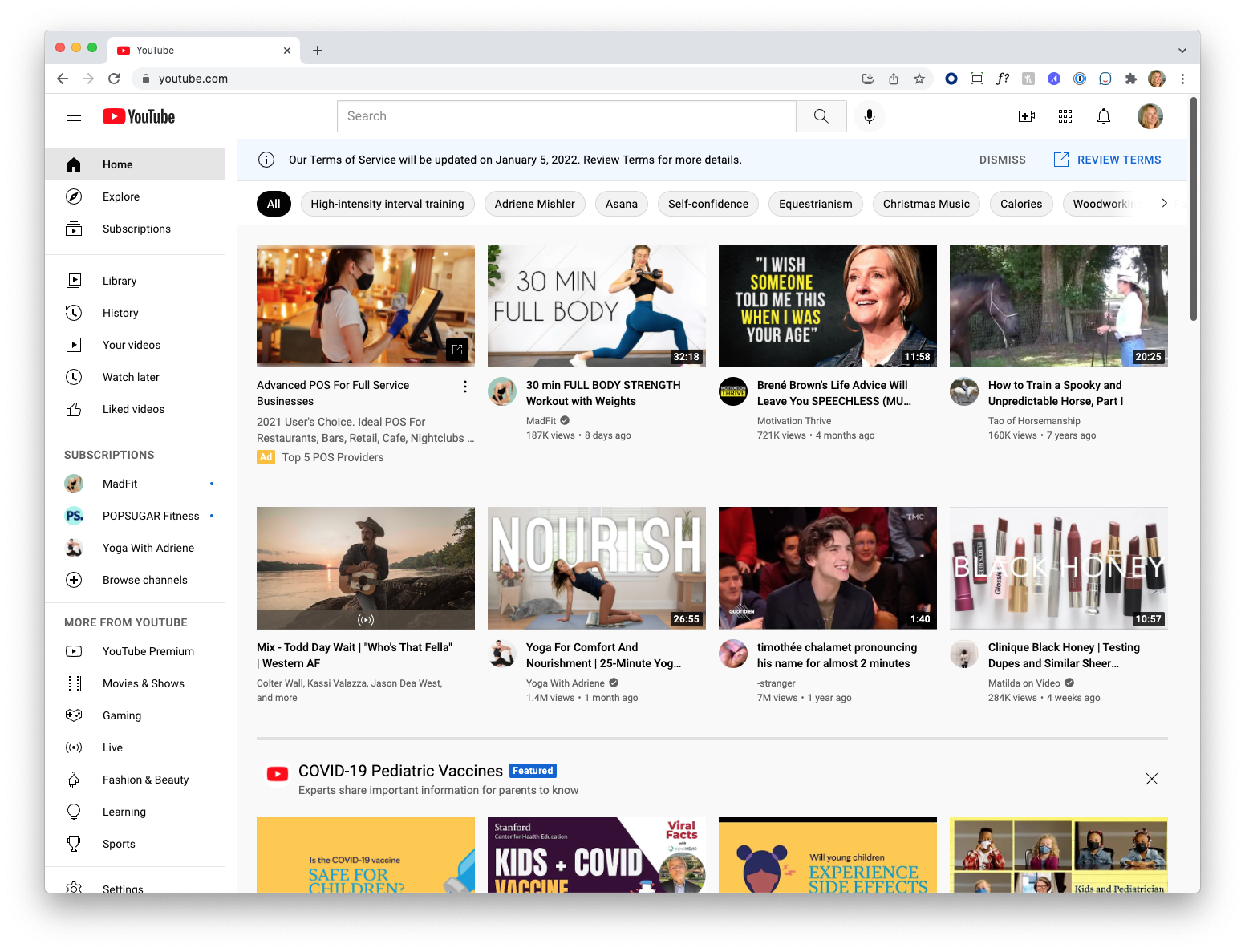The height and width of the screenshot is (952, 1245).
Task: Open Brené Brown video thumbnail
Action: click(x=828, y=306)
